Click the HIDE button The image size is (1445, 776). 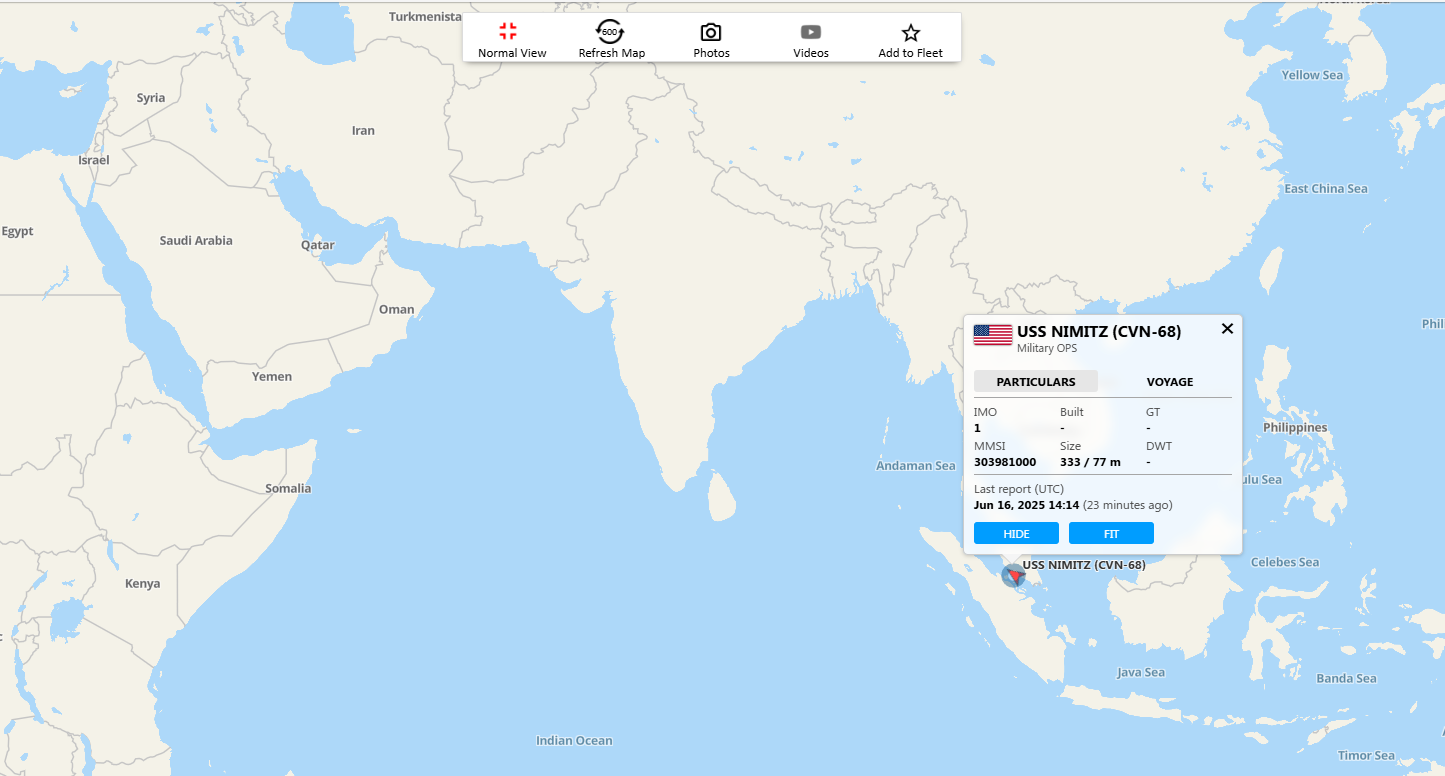[x=1016, y=533]
